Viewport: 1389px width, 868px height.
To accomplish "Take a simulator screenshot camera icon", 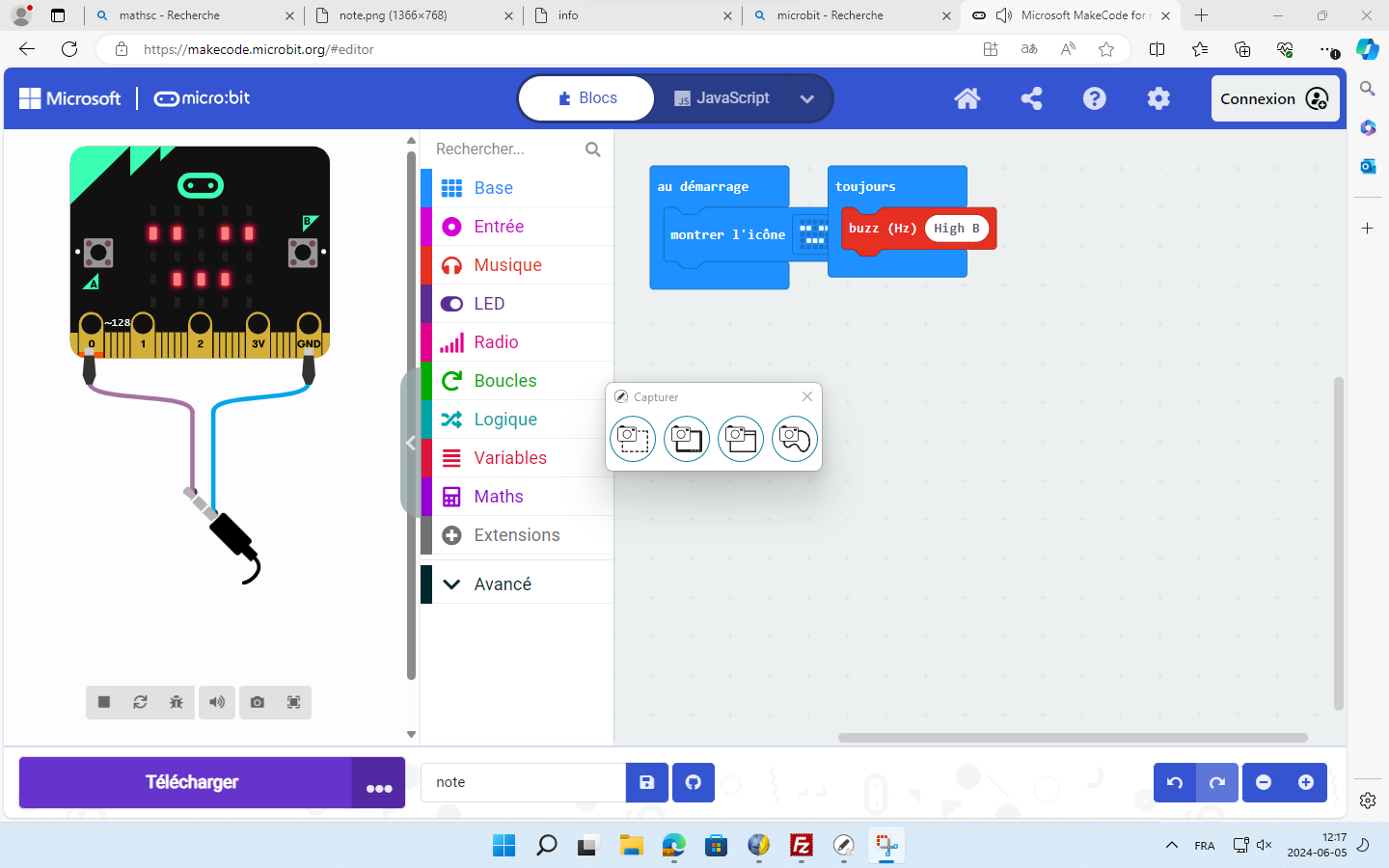I will (x=258, y=702).
